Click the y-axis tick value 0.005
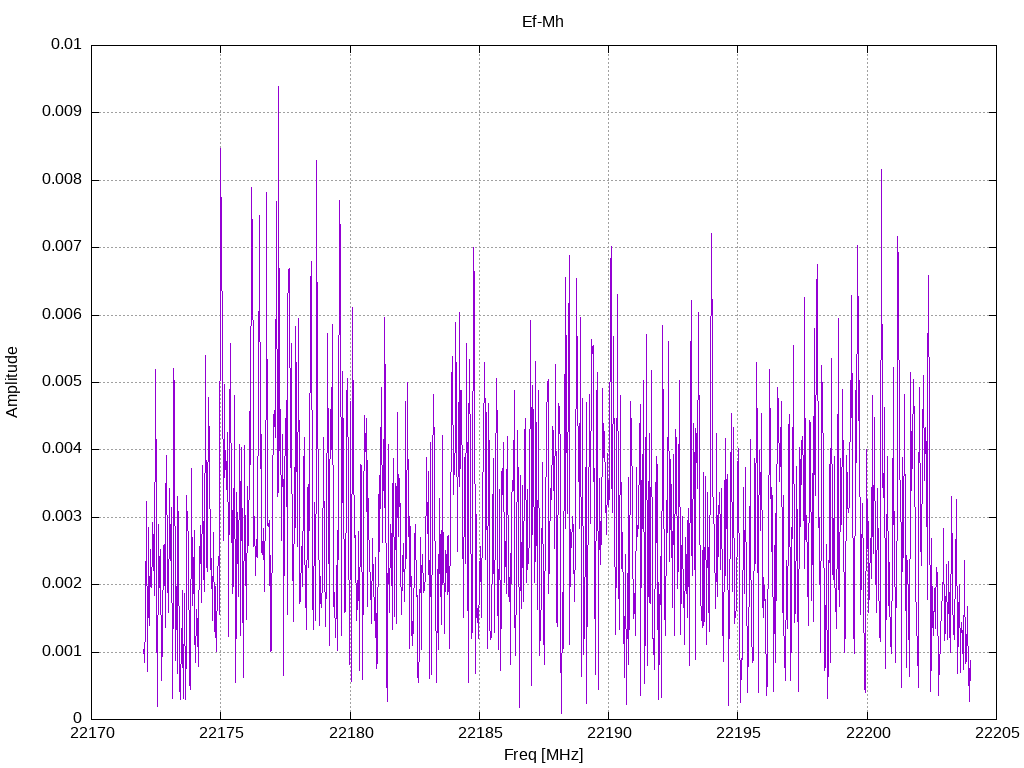 [x=62, y=382]
